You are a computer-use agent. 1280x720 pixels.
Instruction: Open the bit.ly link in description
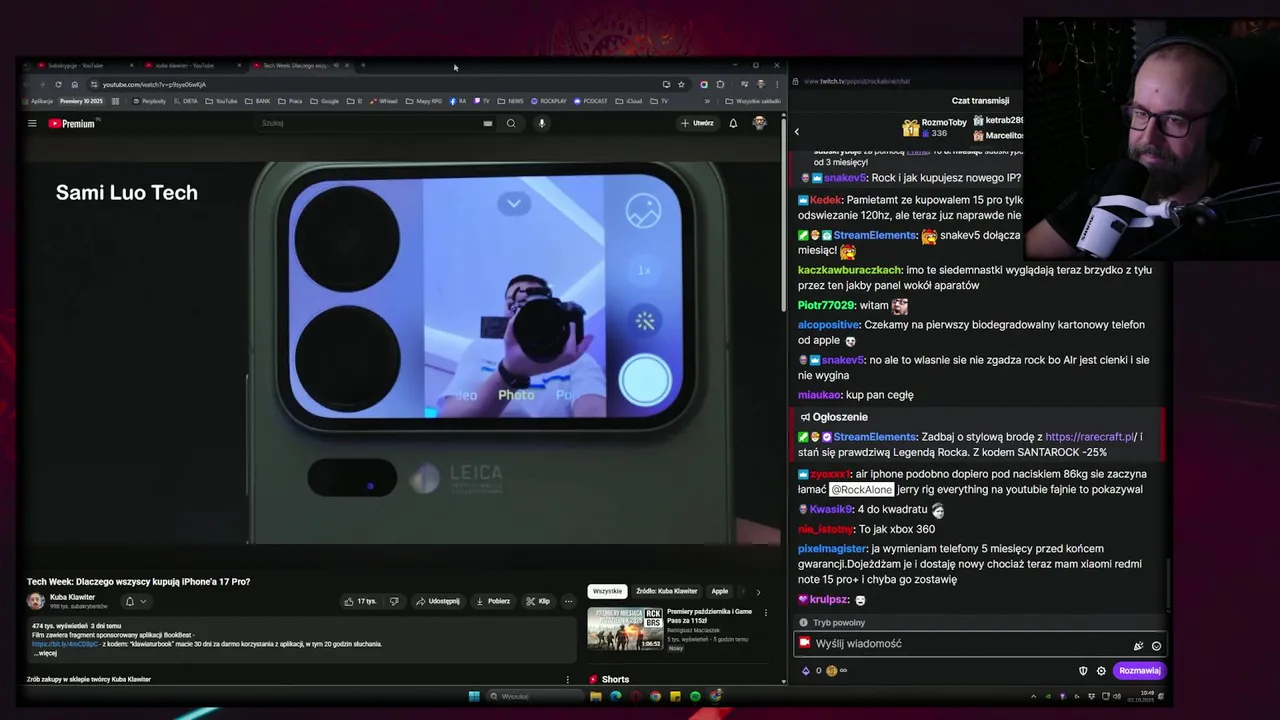65,644
